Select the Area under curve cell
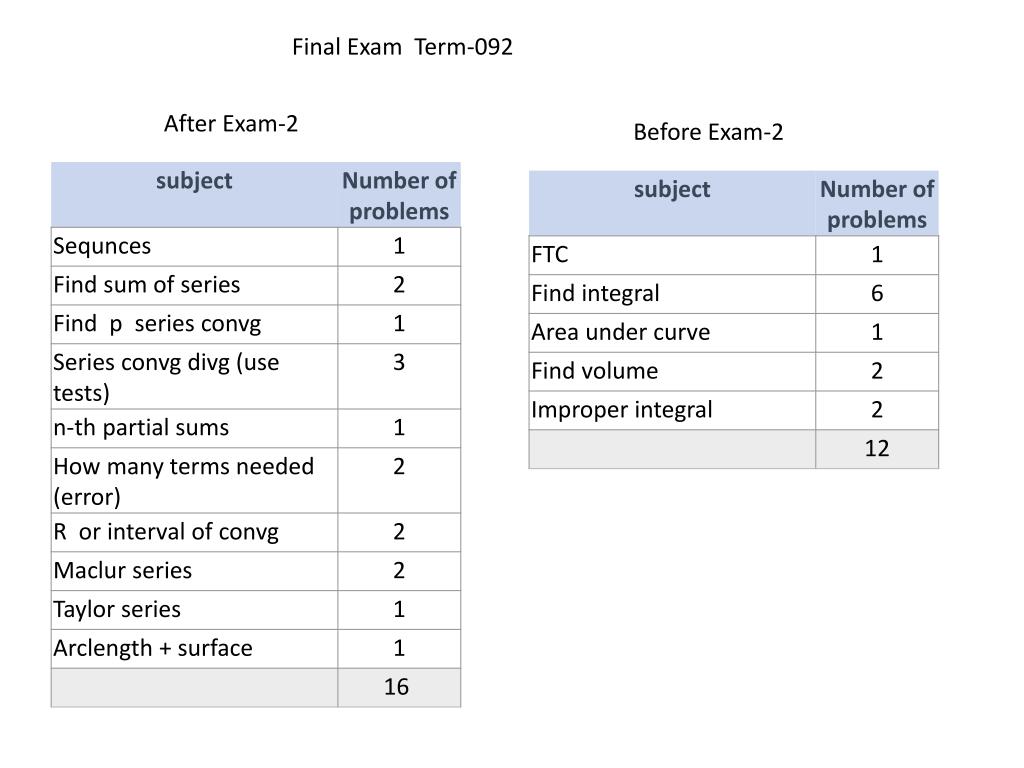1024x768 pixels. click(x=672, y=333)
